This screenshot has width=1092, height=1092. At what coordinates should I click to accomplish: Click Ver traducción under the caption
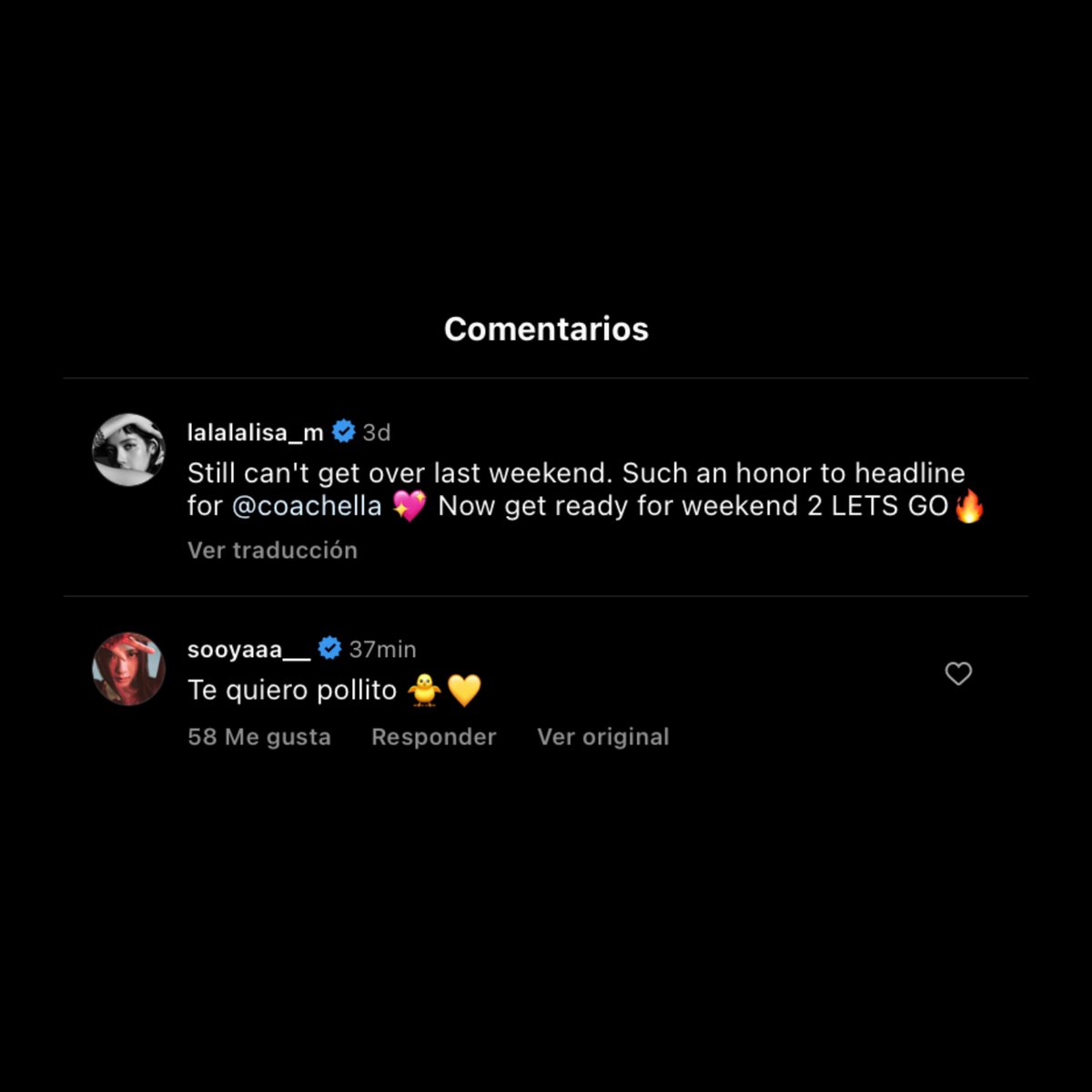(x=272, y=550)
